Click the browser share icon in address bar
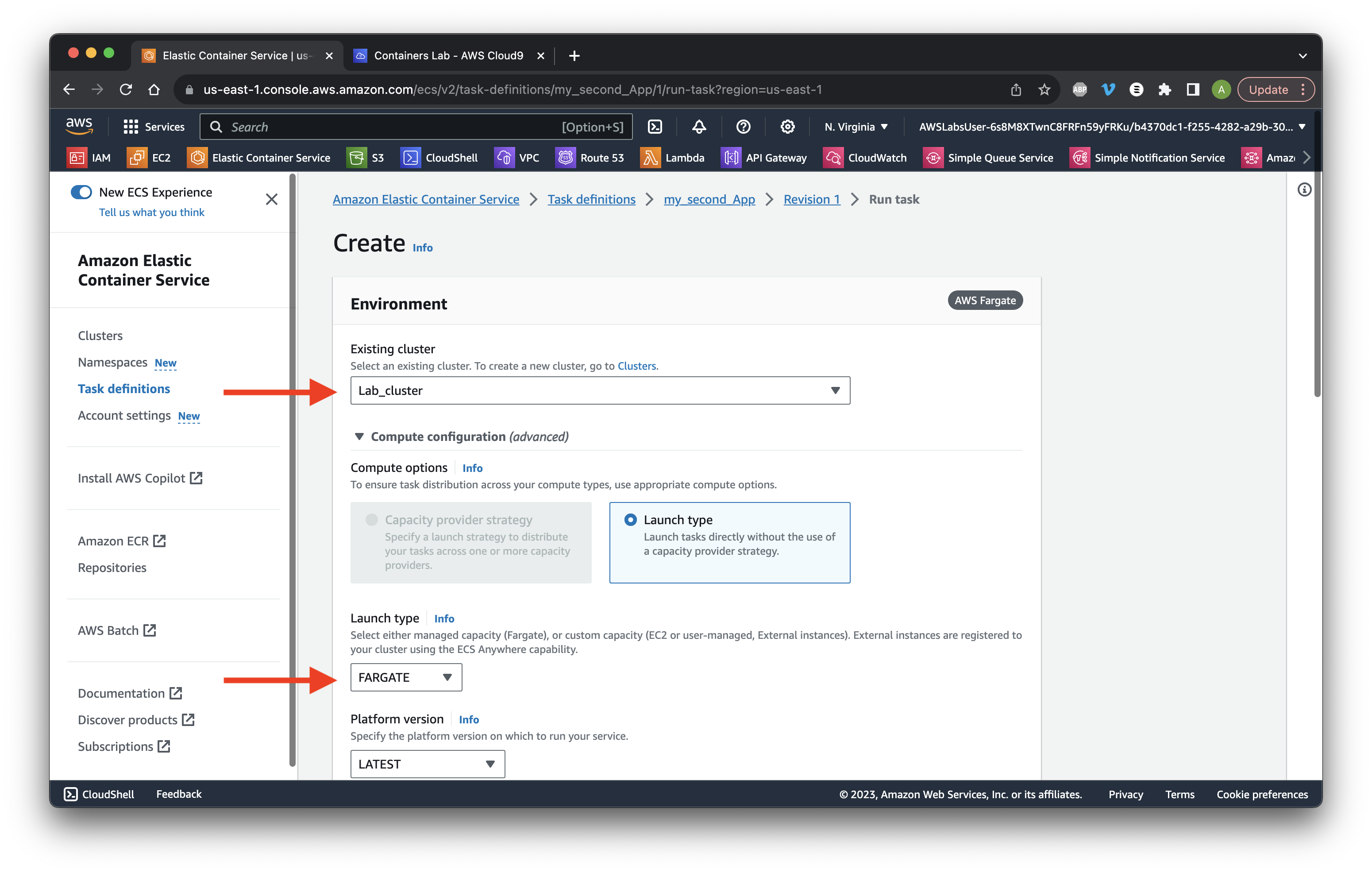The image size is (1372, 873). (1016, 89)
